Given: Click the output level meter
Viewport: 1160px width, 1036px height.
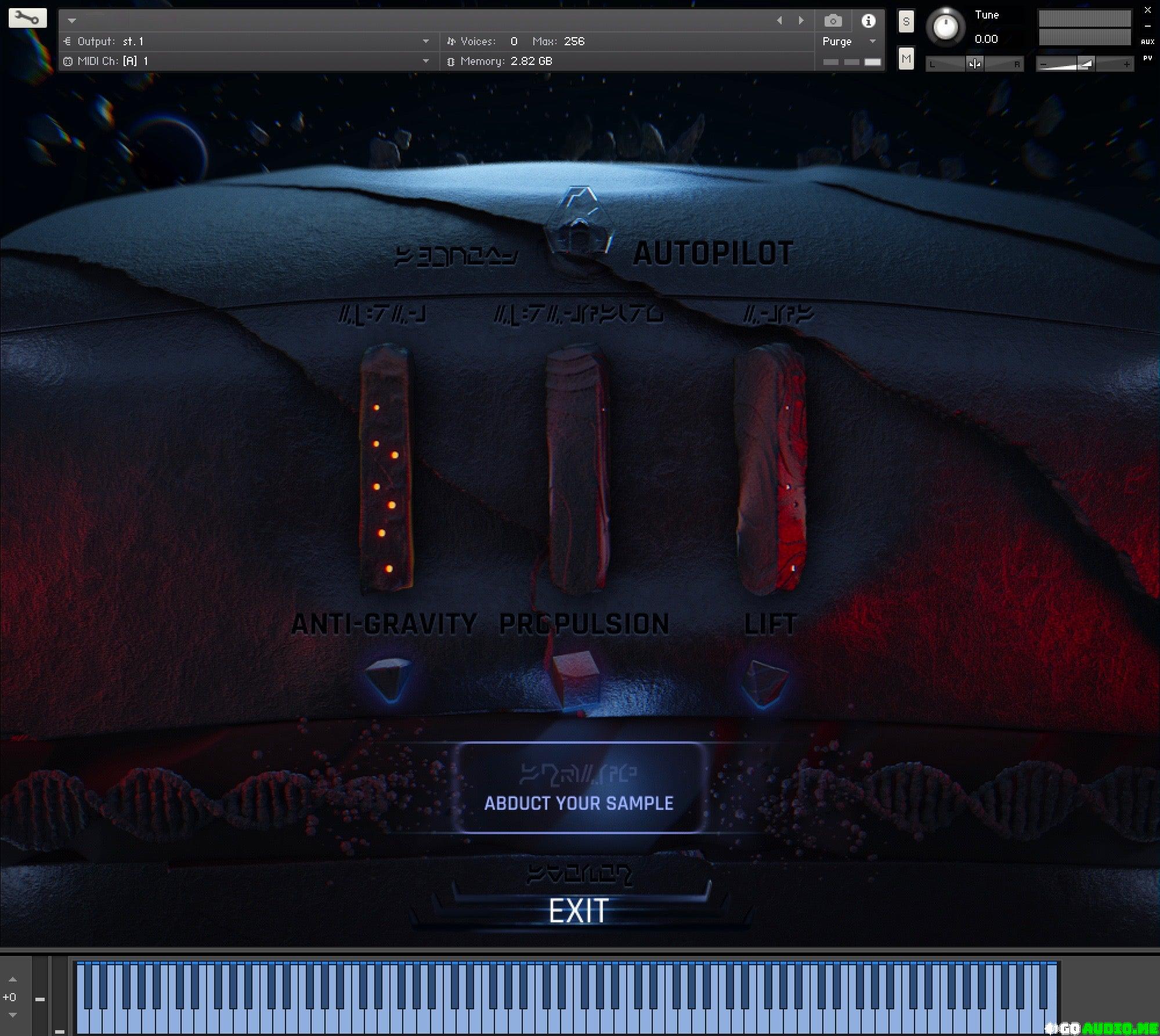Looking at the screenshot, I should coord(1085,28).
